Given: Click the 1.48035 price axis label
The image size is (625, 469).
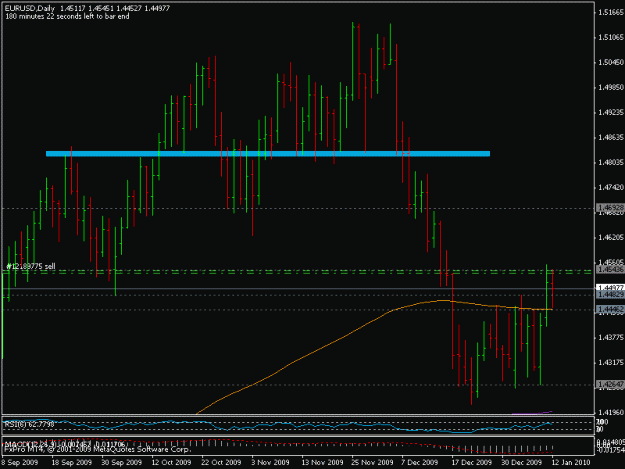Looking at the screenshot, I should coord(611,162).
